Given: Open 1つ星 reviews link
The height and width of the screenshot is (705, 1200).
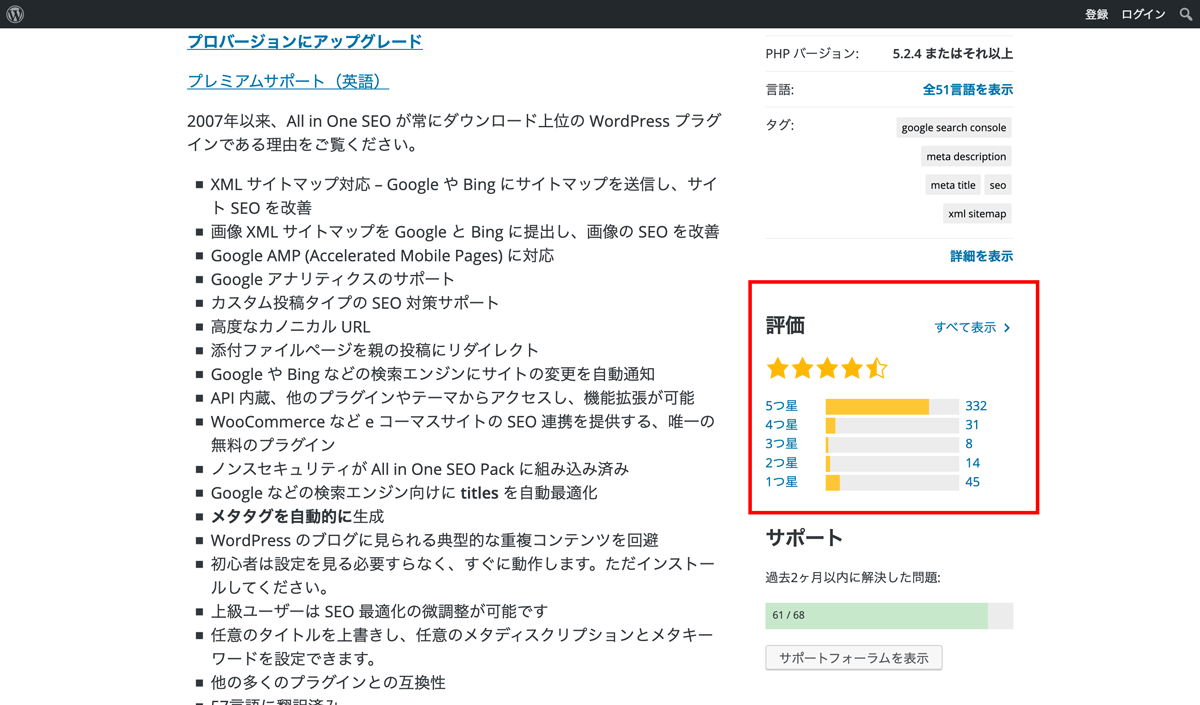Looking at the screenshot, I should click(781, 481).
